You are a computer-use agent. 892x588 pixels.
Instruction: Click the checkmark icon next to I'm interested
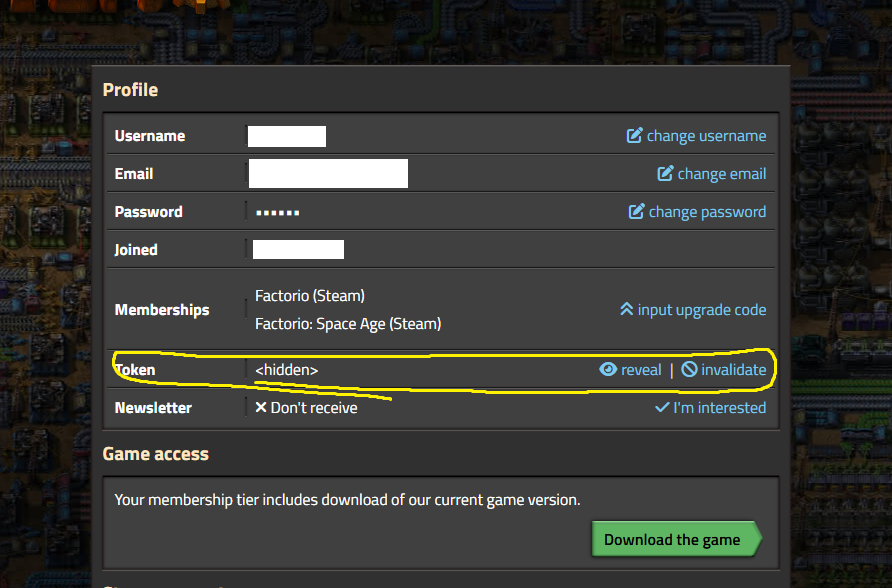coord(662,408)
